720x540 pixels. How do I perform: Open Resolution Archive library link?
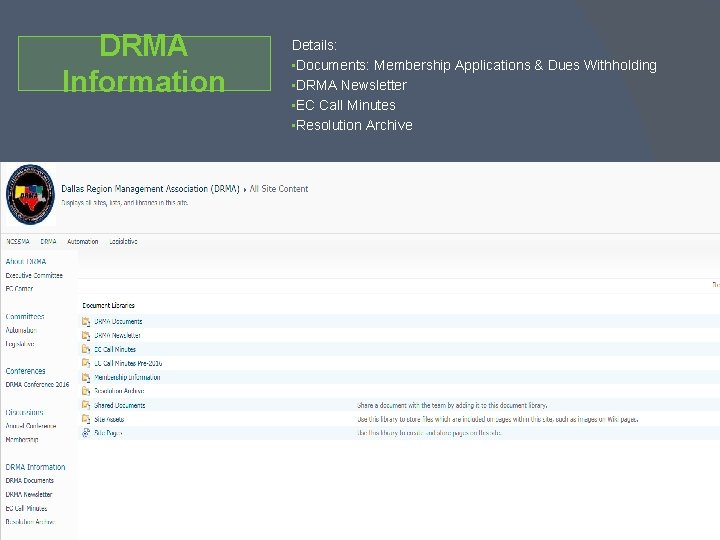pos(119,391)
